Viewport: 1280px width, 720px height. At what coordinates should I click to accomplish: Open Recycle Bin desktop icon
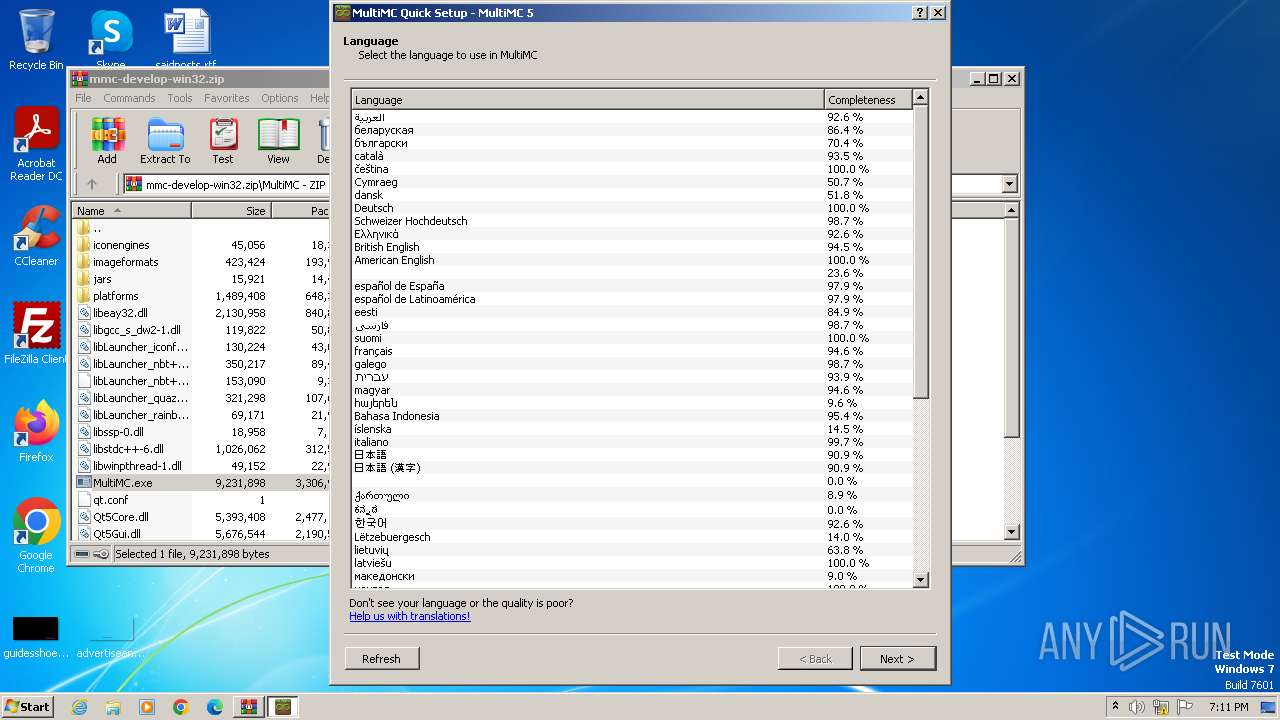pyautogui.click(x=36, y=40)
